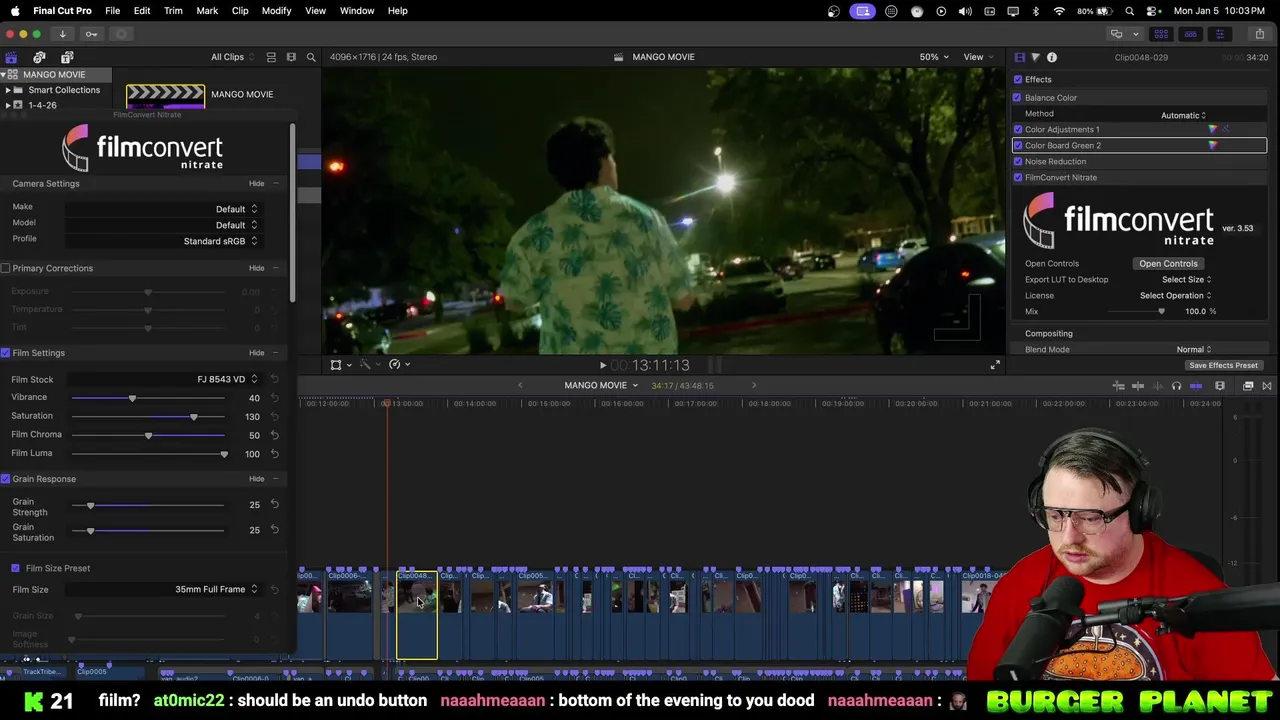Toggle clip appearance filmstrip/list view icon
This screenshot has width=1280, height=720.
pos(271,57)
